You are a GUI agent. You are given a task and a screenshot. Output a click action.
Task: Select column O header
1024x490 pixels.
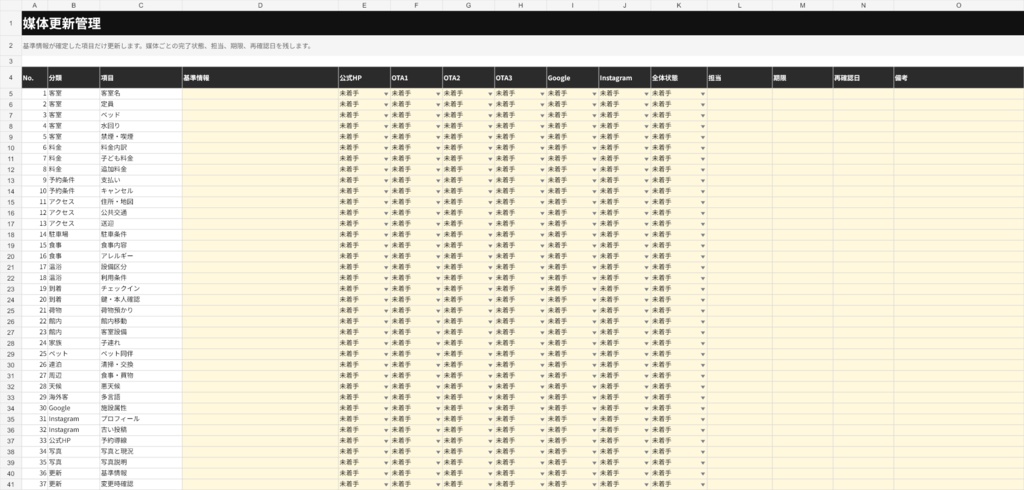coord(959,5)
